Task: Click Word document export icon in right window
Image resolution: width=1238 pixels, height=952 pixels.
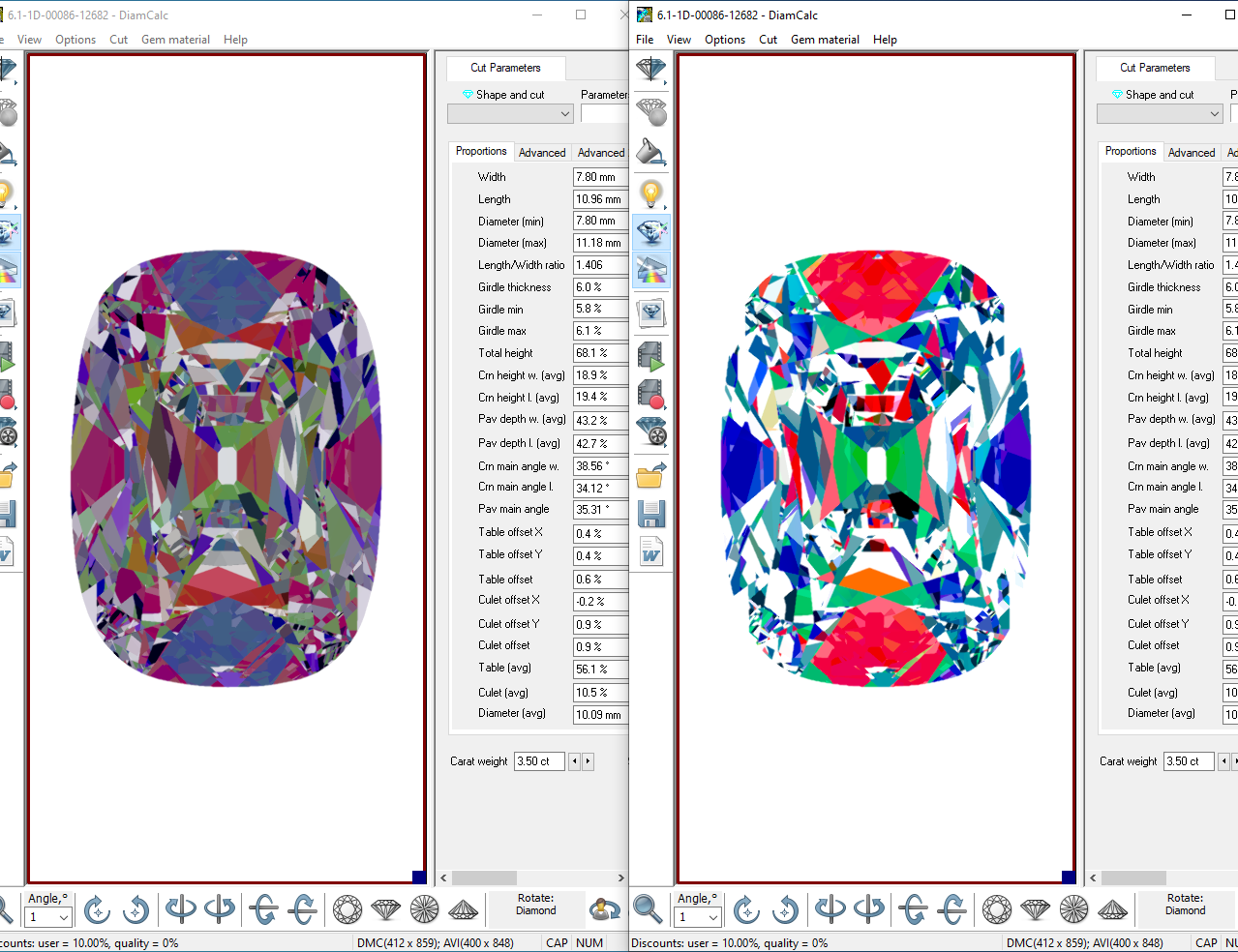Action: point(651,551)
